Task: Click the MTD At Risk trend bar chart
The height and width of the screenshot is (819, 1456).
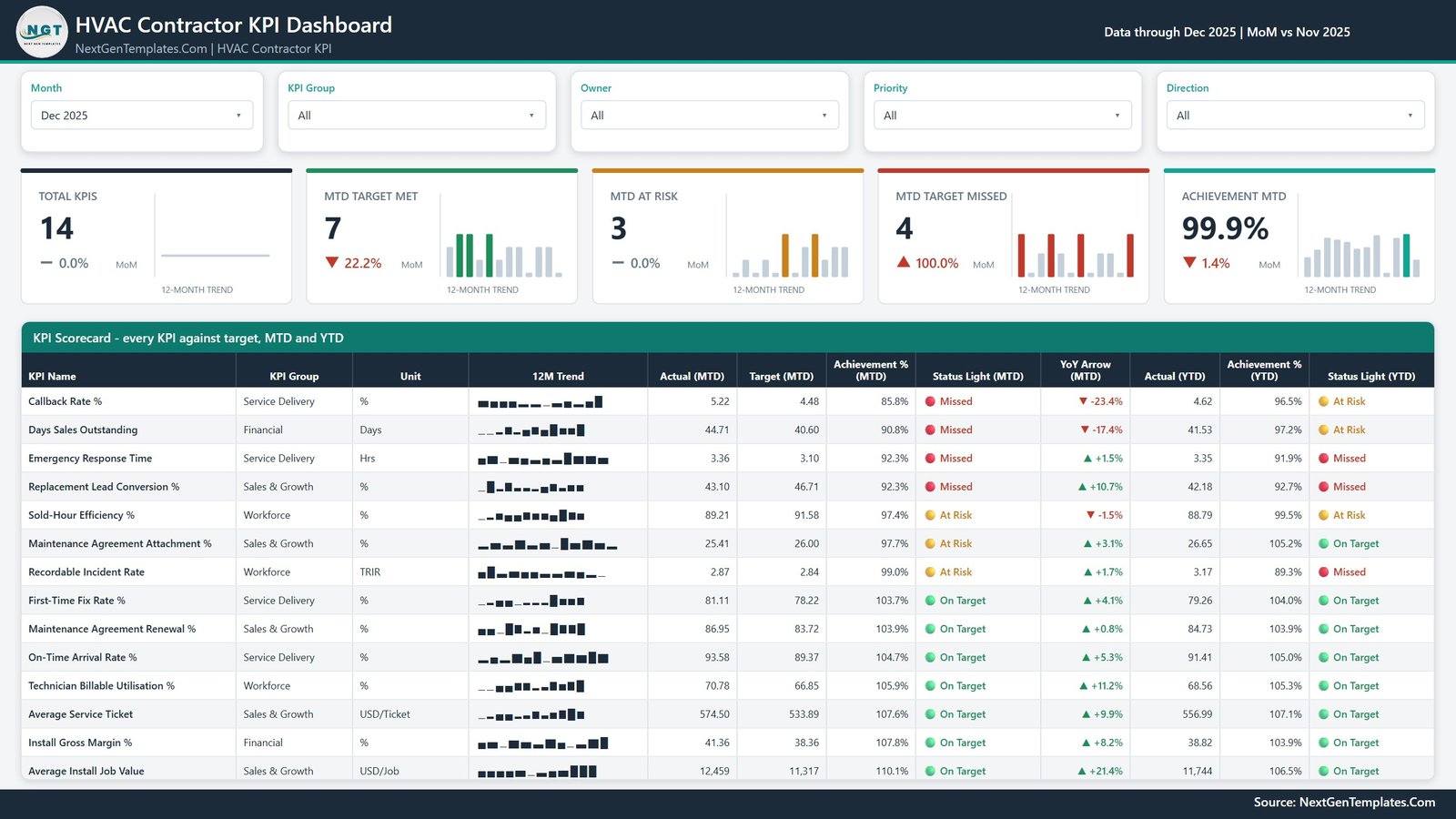Action: point(790,255)
